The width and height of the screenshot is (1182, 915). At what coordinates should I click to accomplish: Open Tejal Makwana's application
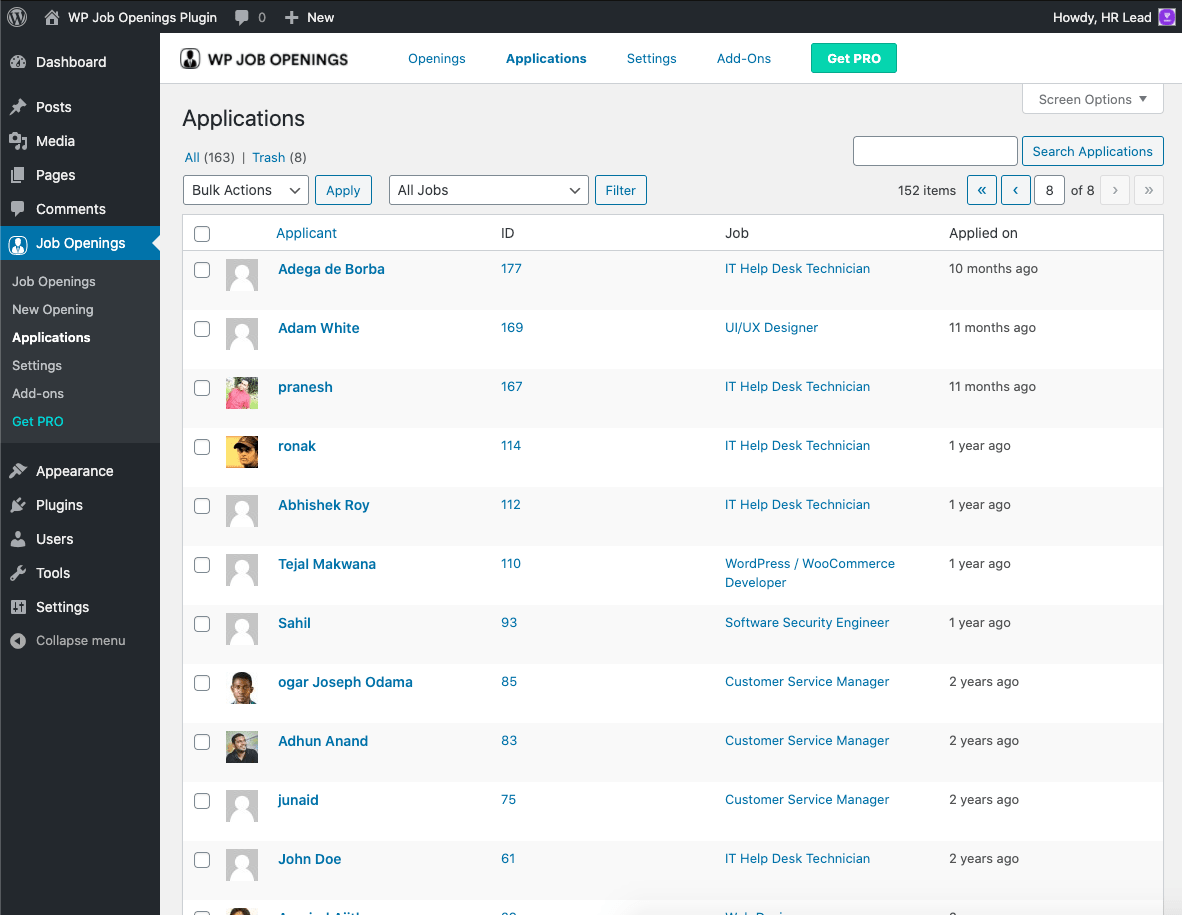(326, 564)
